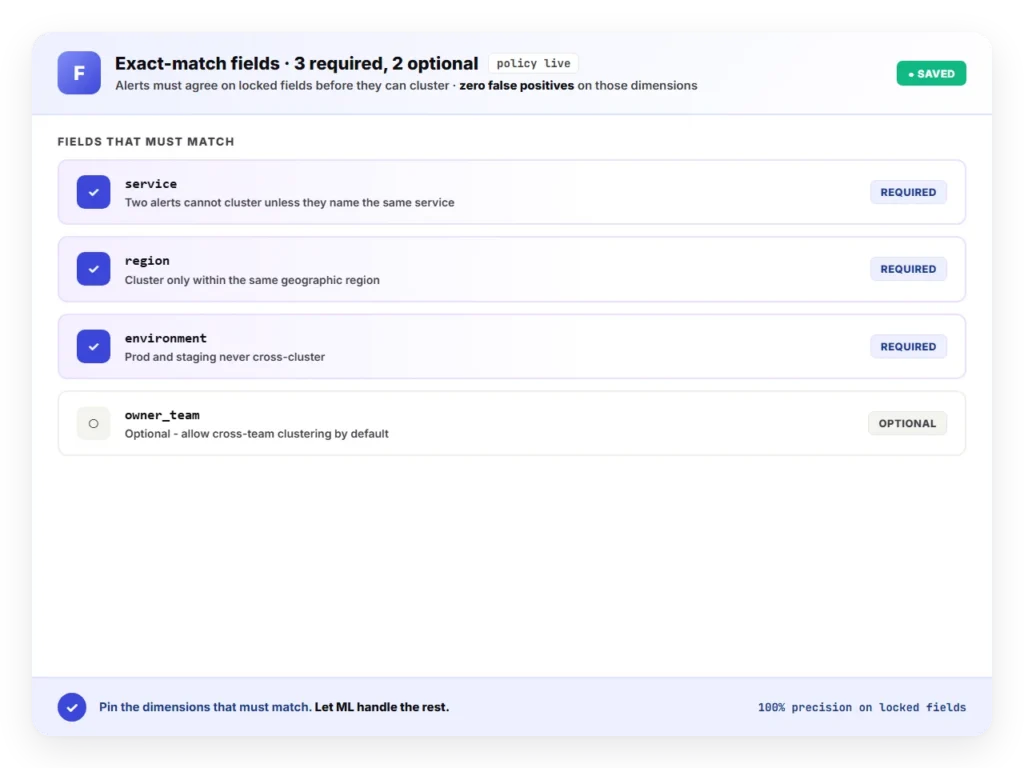Uncheck the region field checkbox
The height and width of the screenshot is (768, 1024).
(x=93, y=269)
